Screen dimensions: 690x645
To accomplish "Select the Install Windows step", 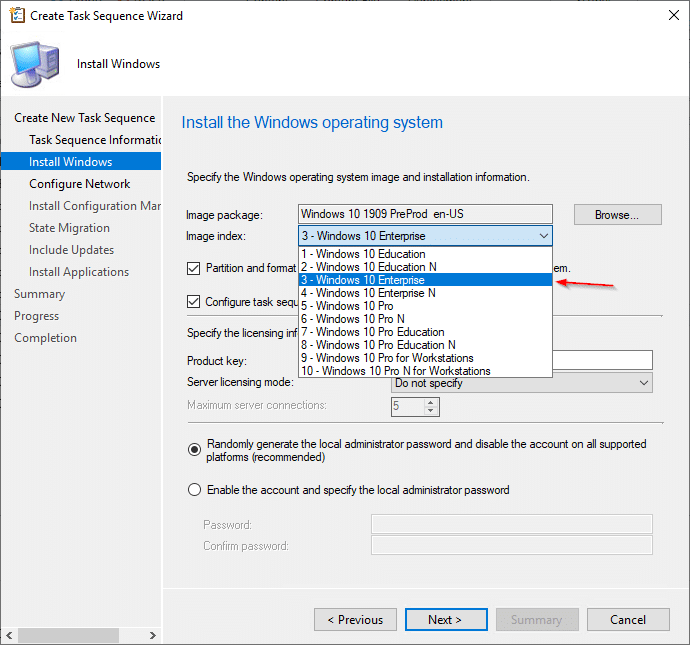I will pos(81,162).
